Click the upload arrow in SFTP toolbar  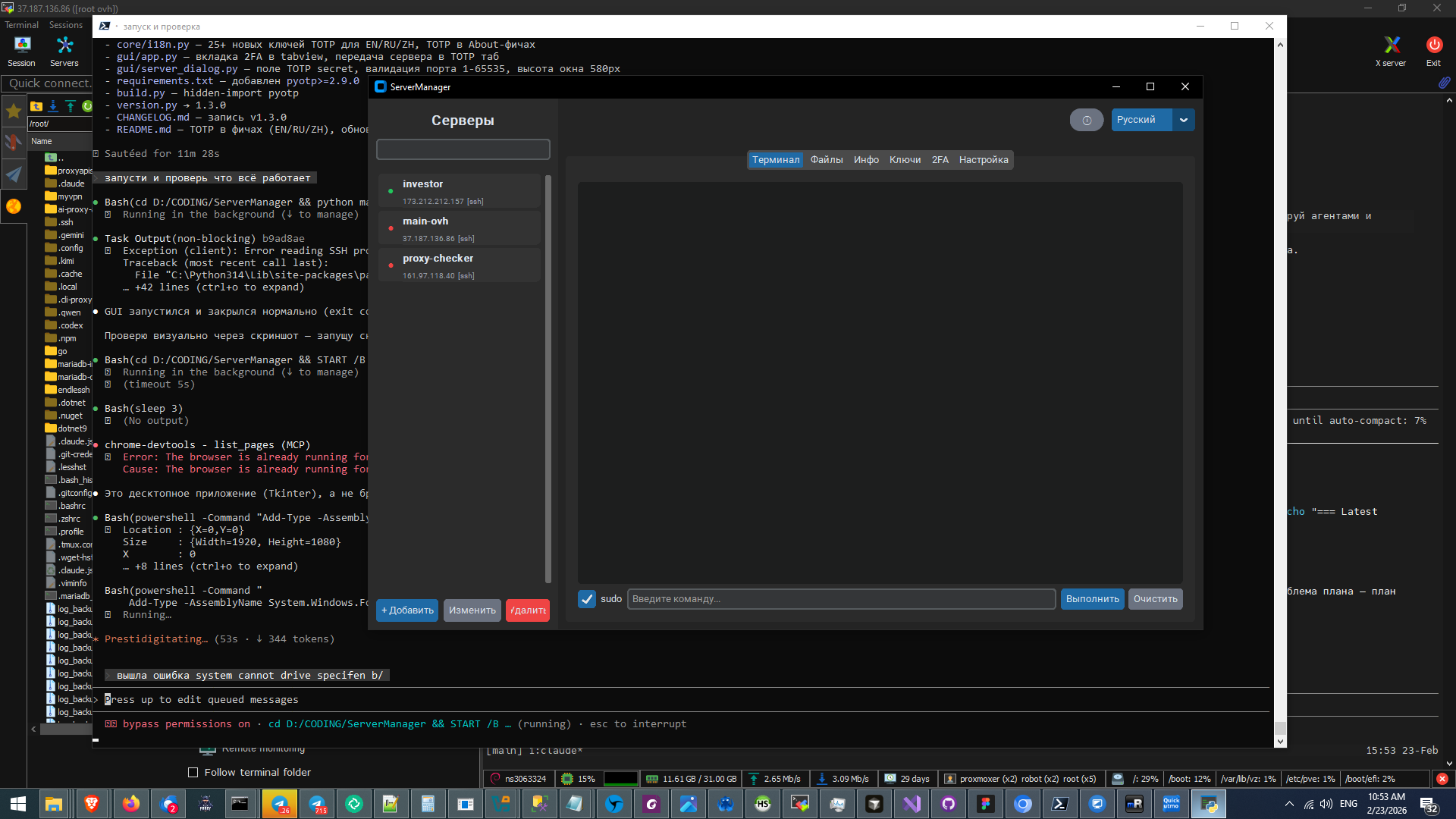click(71, 106)
